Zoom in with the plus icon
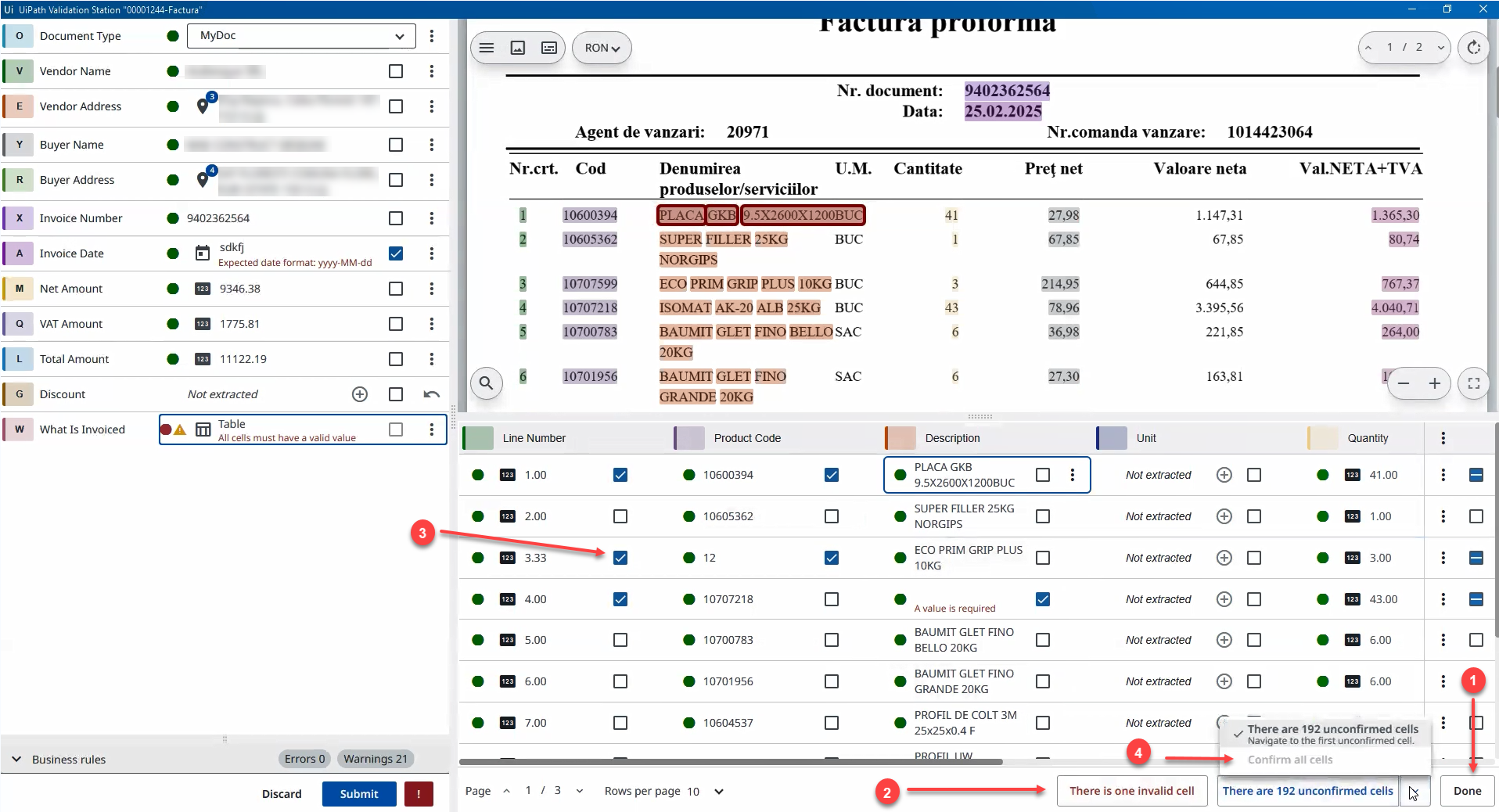Screen dimensions: 1499x812 point(1434,383)
